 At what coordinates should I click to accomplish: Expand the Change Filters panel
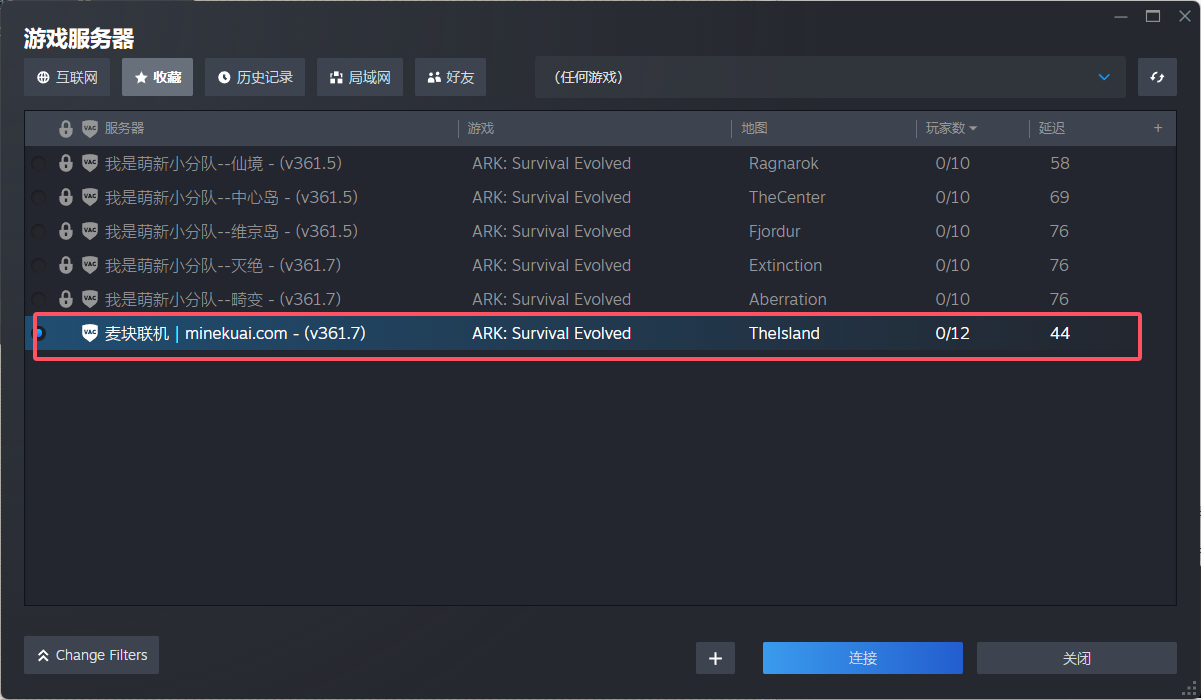pyautogui.click(x=91, y=655)
